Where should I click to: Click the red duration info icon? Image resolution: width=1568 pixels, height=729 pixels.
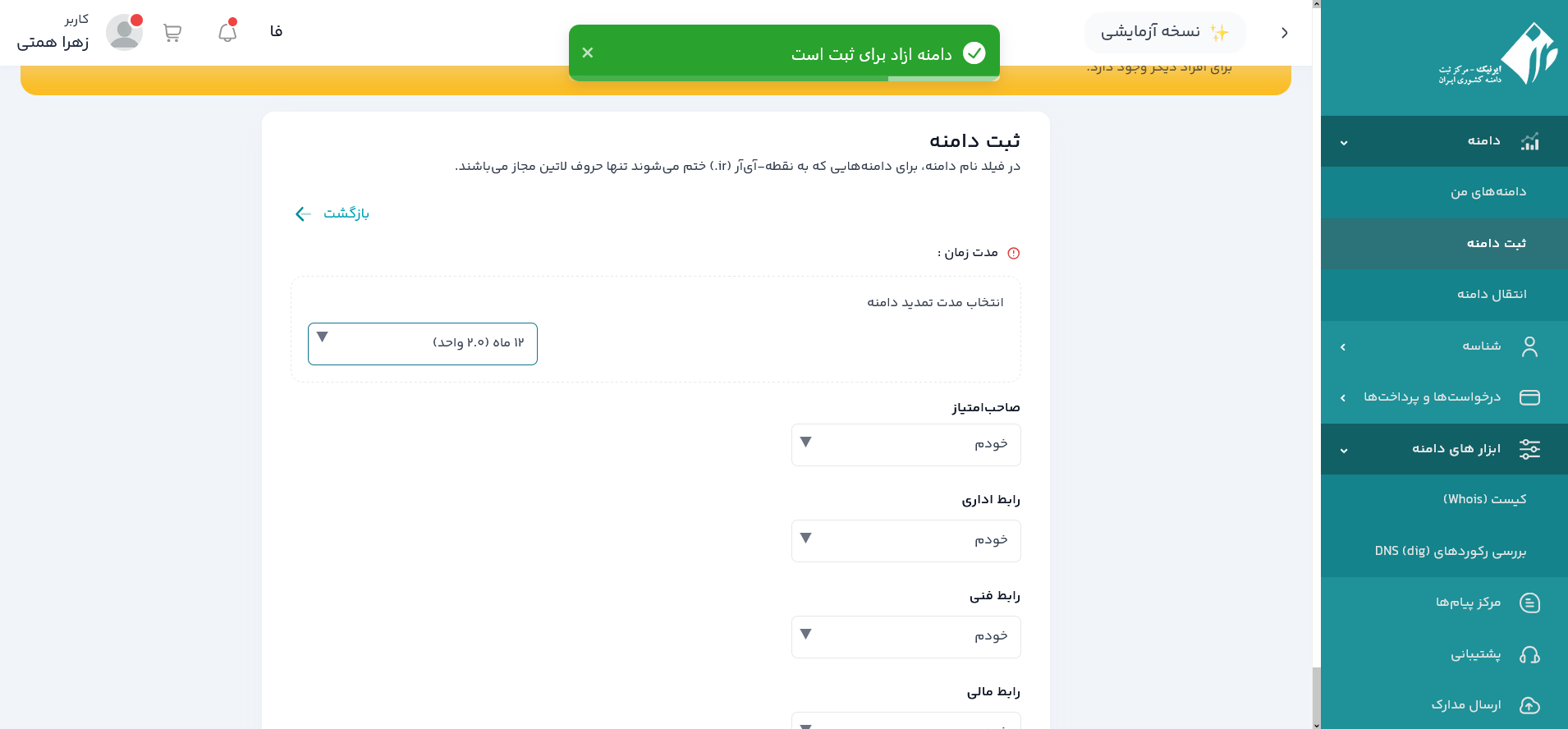click(1014, 254)
